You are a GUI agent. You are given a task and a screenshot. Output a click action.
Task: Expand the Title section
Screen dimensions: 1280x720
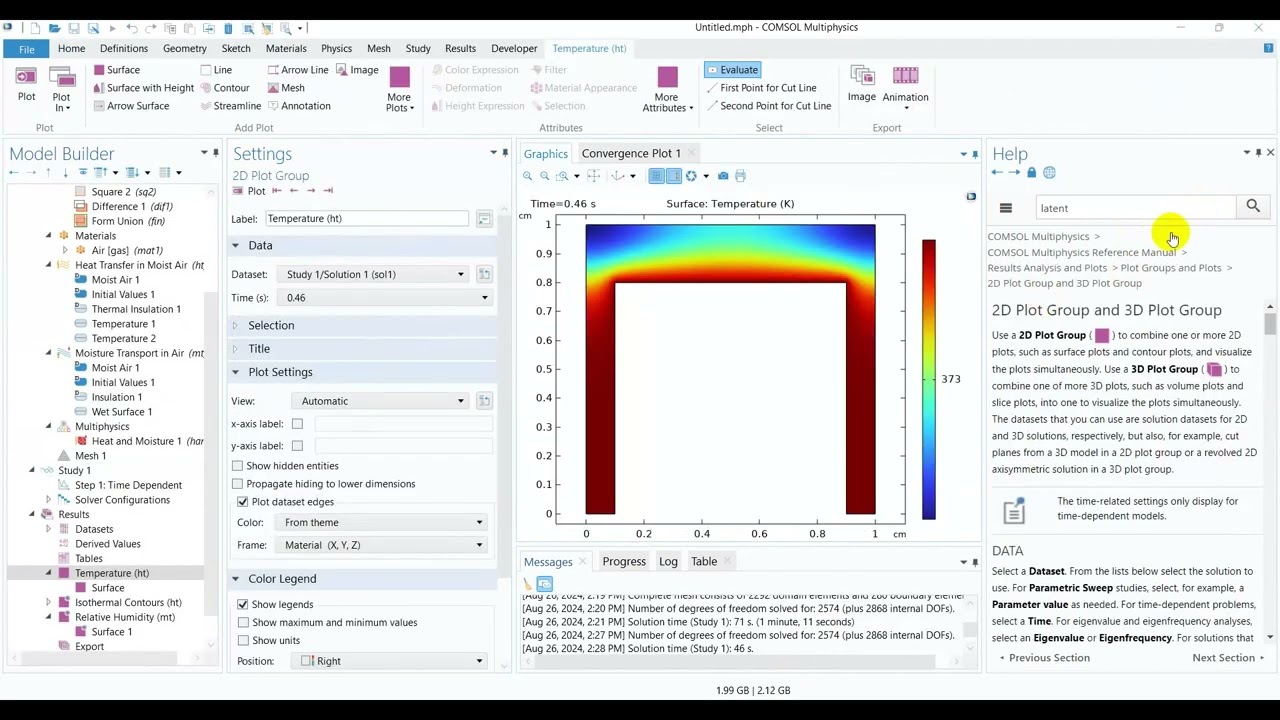click(259, 348)
